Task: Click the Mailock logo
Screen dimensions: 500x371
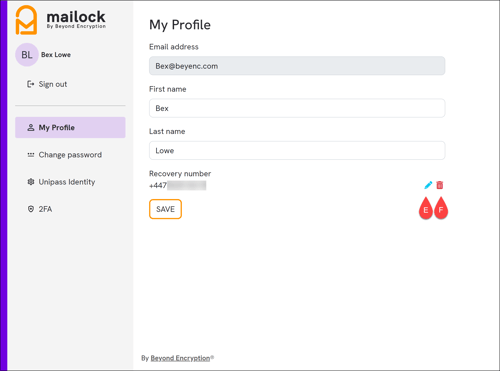Action: point(61,20)
